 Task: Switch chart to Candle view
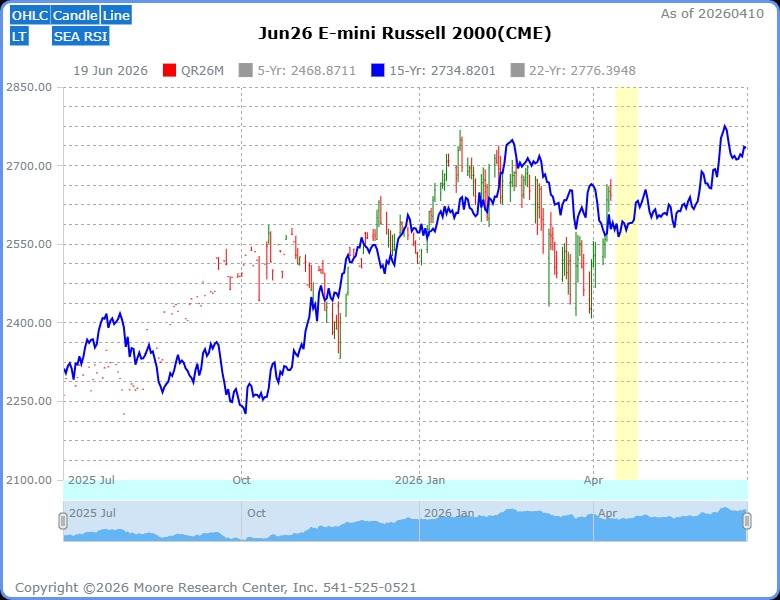pyautogui.click(x=75, y=15)
